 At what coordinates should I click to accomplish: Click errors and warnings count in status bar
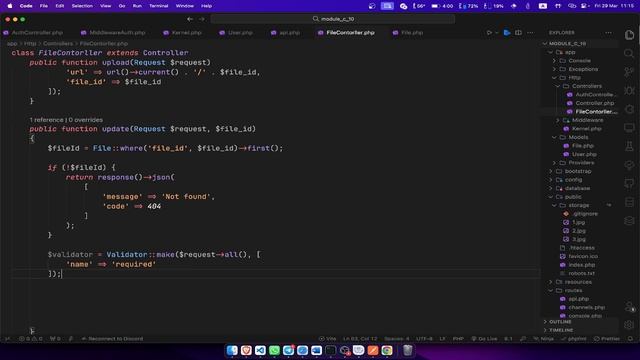31,339
